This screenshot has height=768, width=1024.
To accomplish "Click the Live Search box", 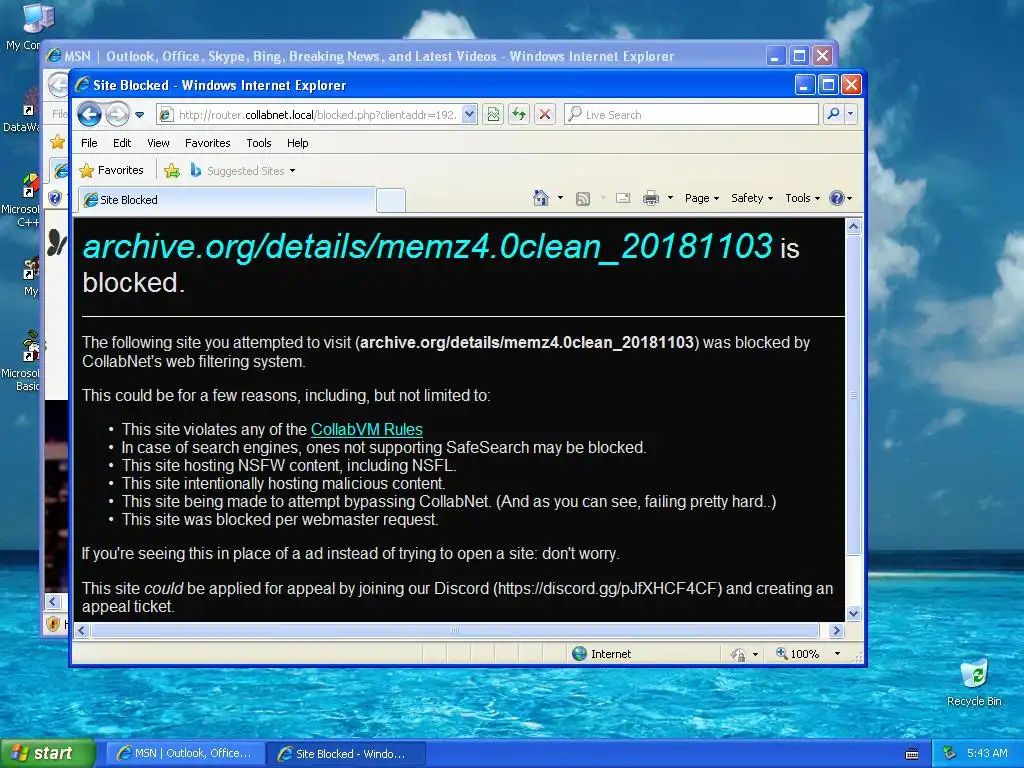I will coord(692,115).
